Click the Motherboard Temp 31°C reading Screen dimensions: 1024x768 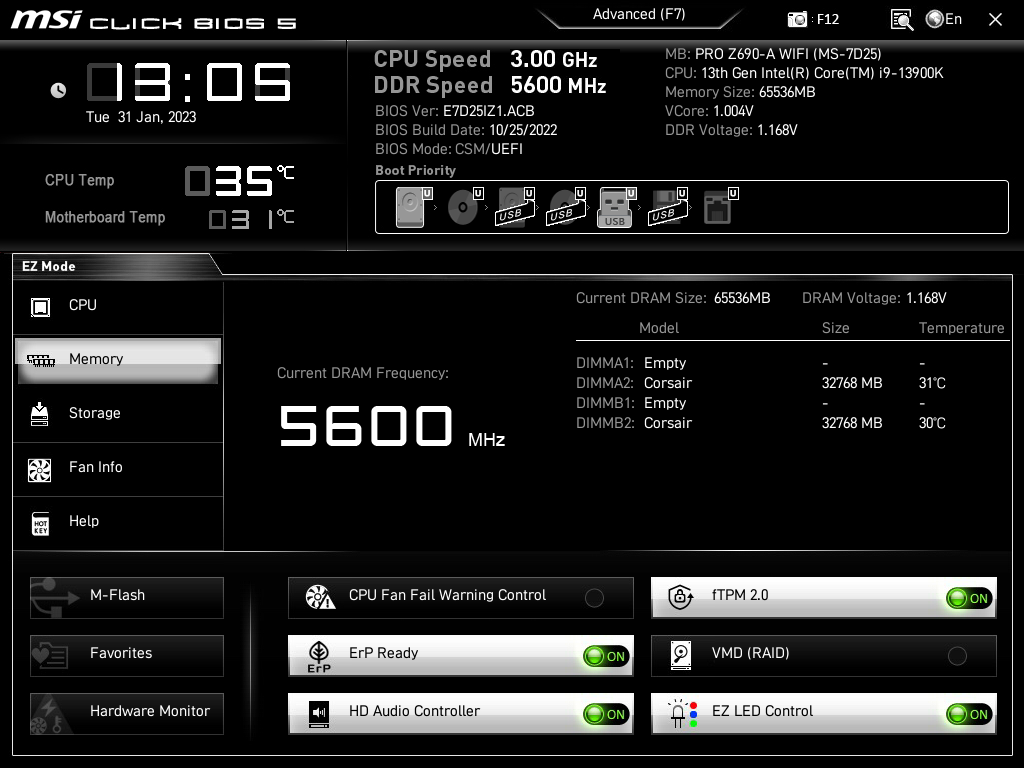tap(251, 219)
